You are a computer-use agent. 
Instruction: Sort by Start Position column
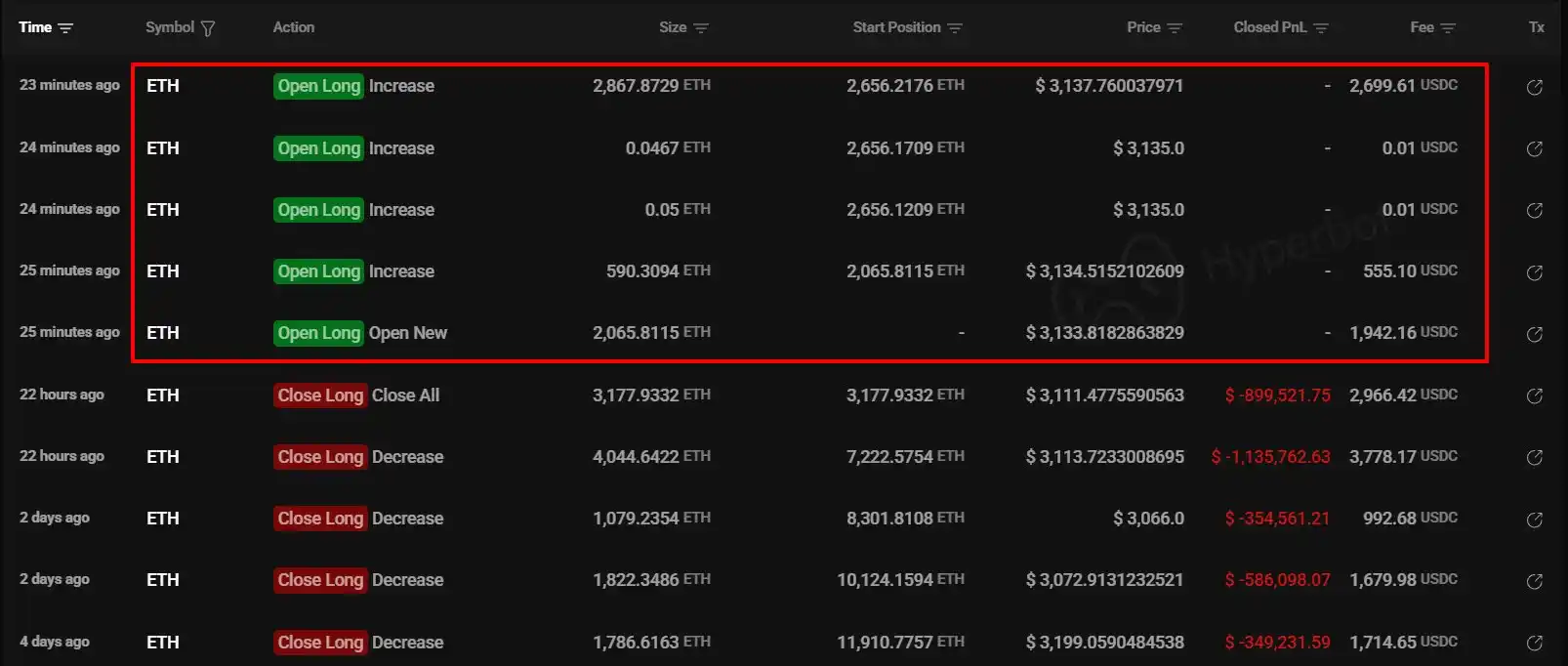click(x=955, y=28)
